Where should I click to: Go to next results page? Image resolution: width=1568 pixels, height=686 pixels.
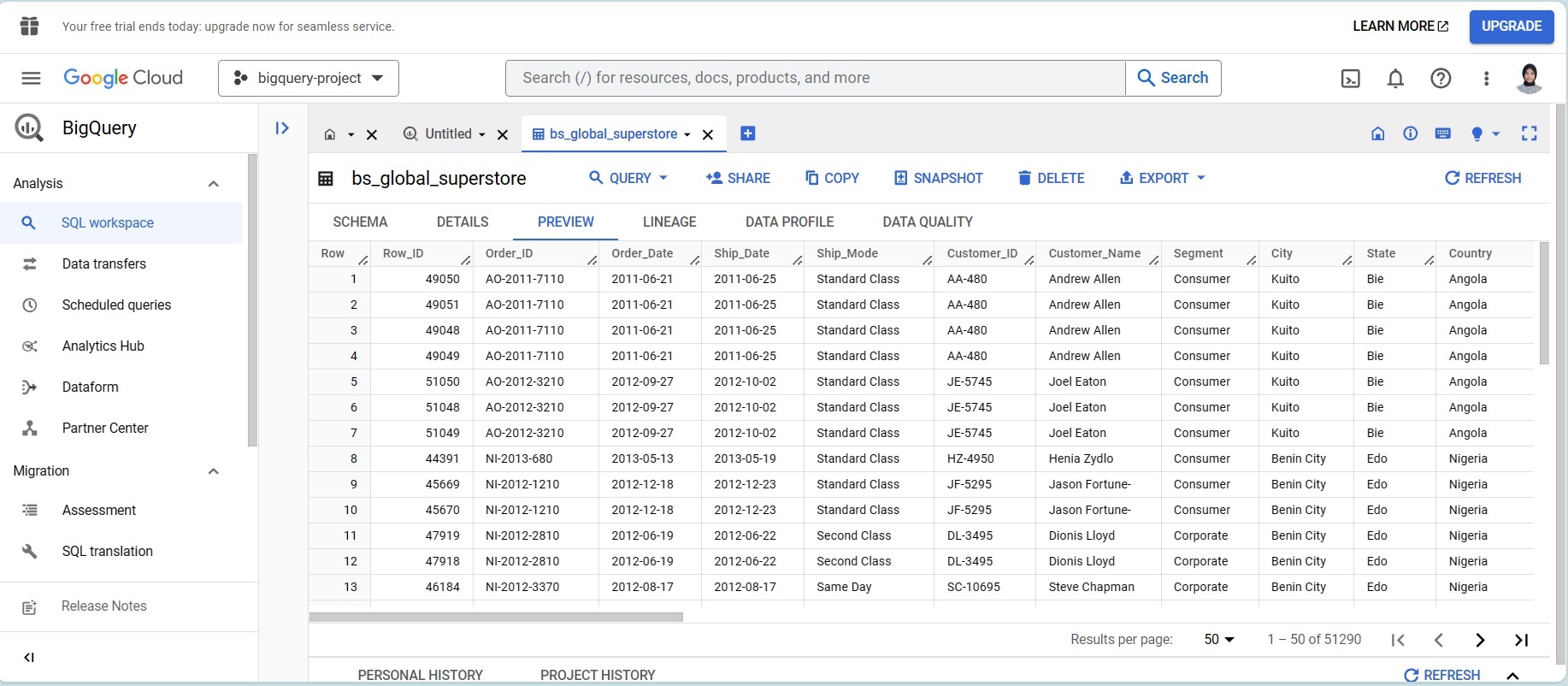[1480, 640]
